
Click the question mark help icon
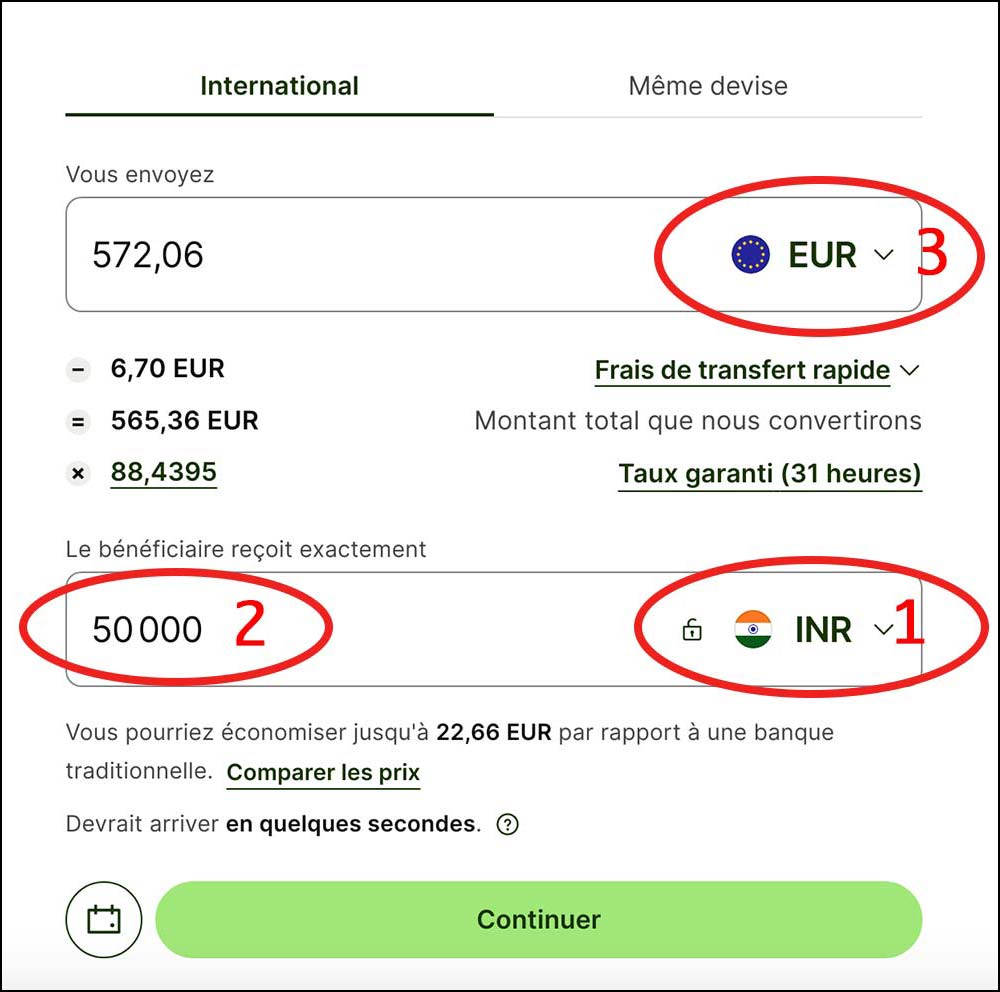[x=508, y=825]
